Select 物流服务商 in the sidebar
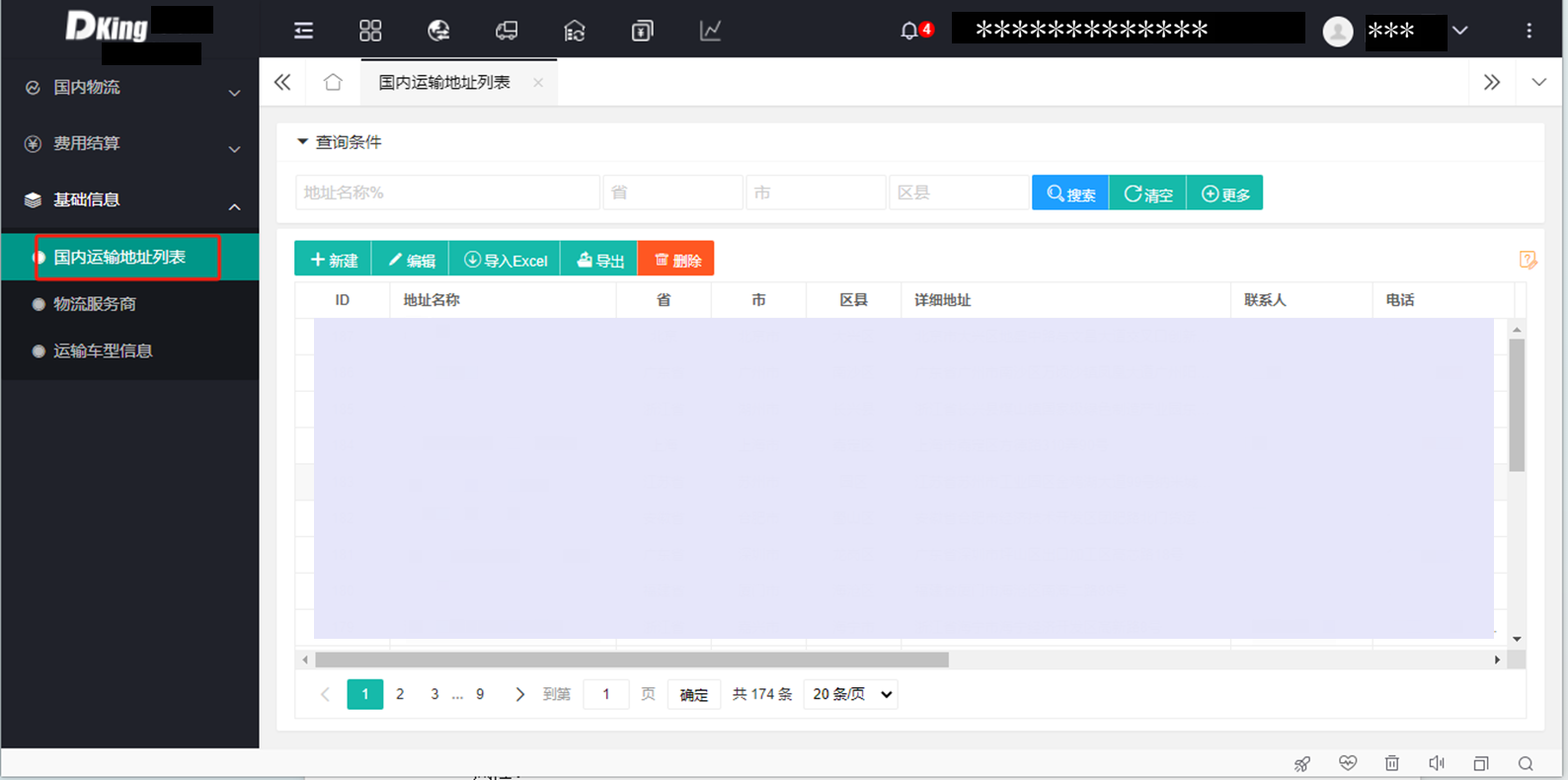The width and height of the screenshot is (1568, 780). (95, 304)
